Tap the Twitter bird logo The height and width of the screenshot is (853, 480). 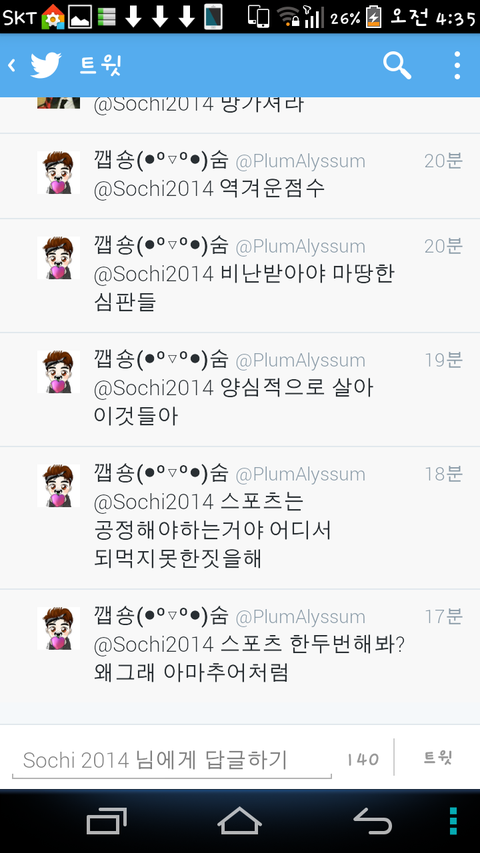tap(46, 66)
